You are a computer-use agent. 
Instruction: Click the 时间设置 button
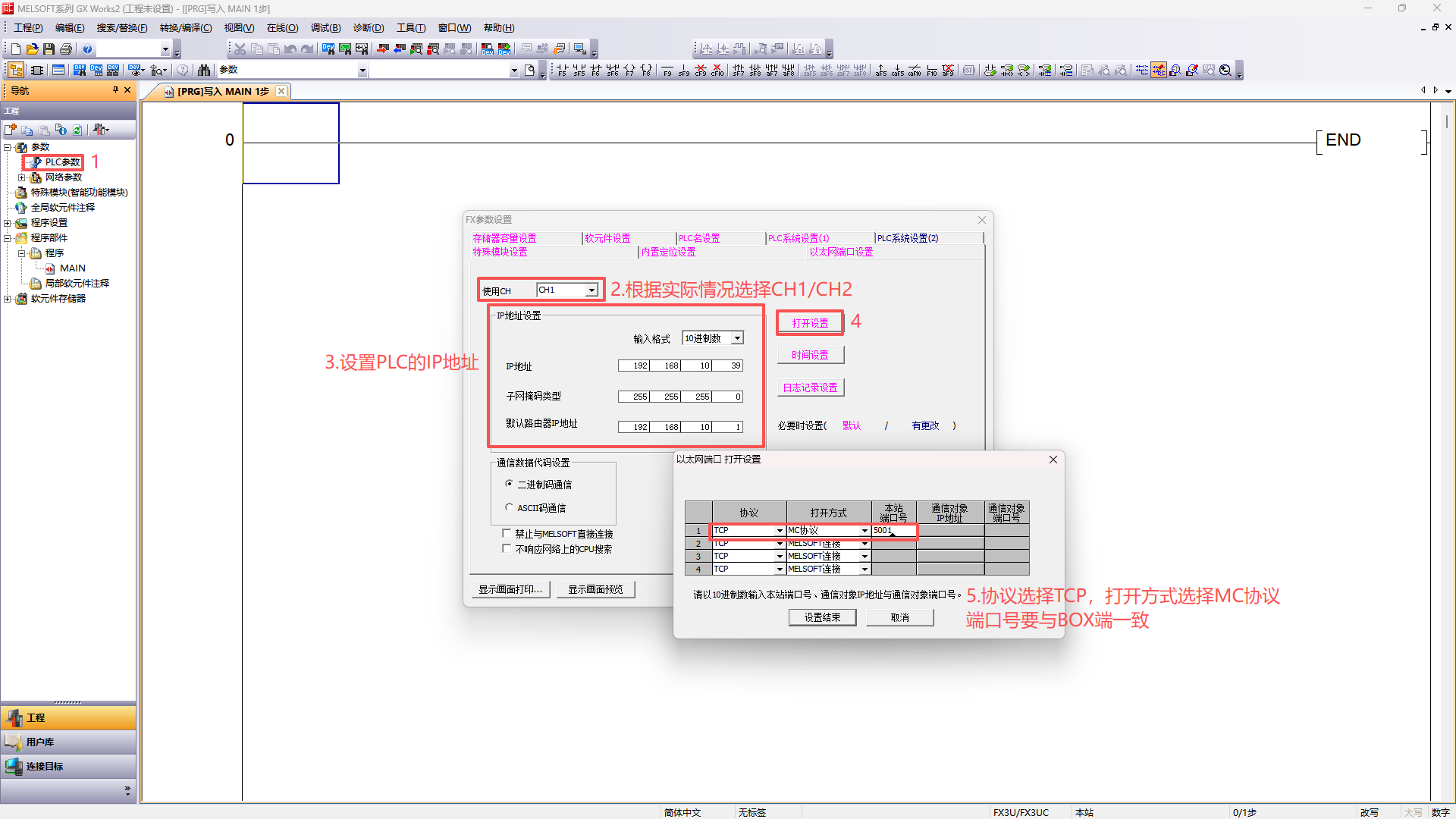[x=810, y=355]
